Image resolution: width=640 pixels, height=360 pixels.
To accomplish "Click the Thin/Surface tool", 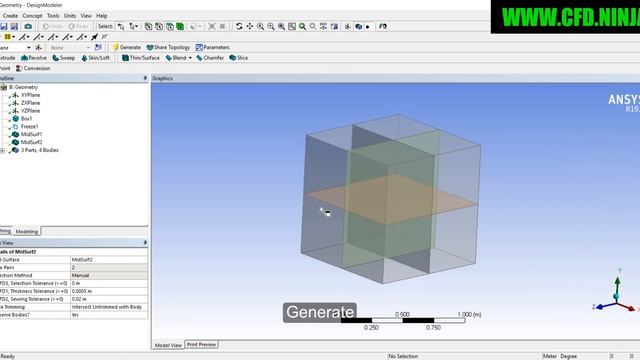I will coord(141,58).
